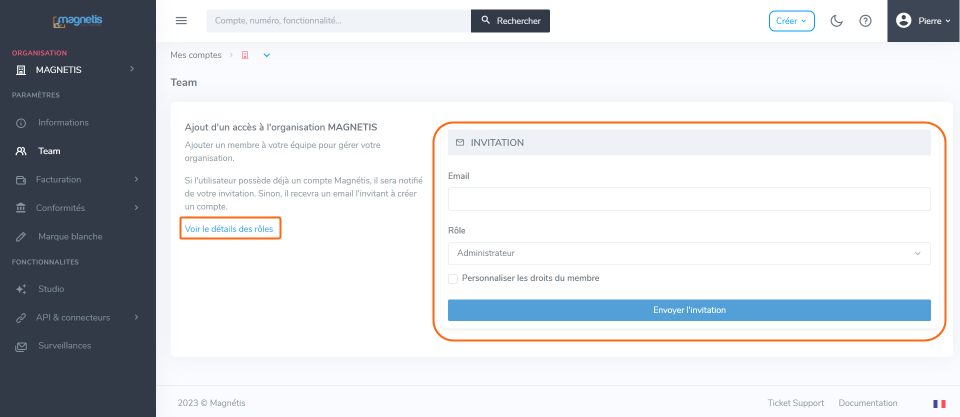This screenshot has height=417, width=960.
Task: Open Voir le détails des rôles link
Action: pos(229,229)
